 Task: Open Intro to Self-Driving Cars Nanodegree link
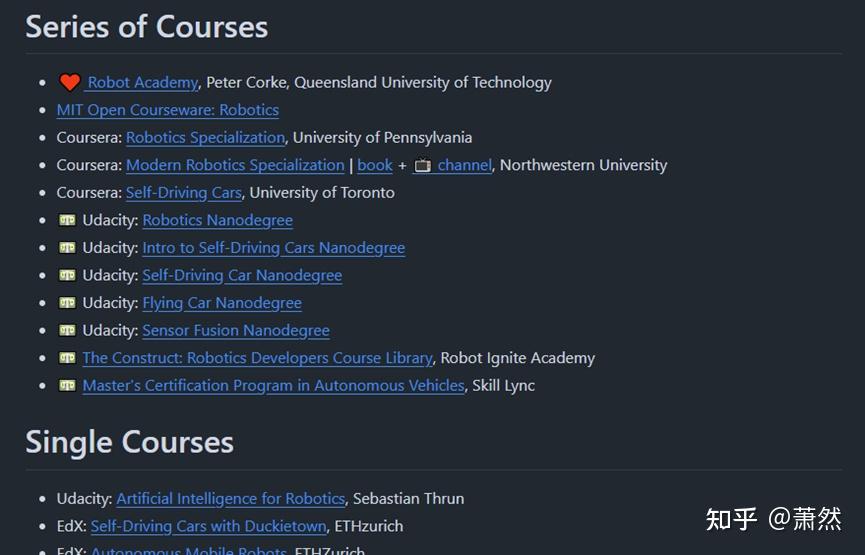(x=273, y=248)
